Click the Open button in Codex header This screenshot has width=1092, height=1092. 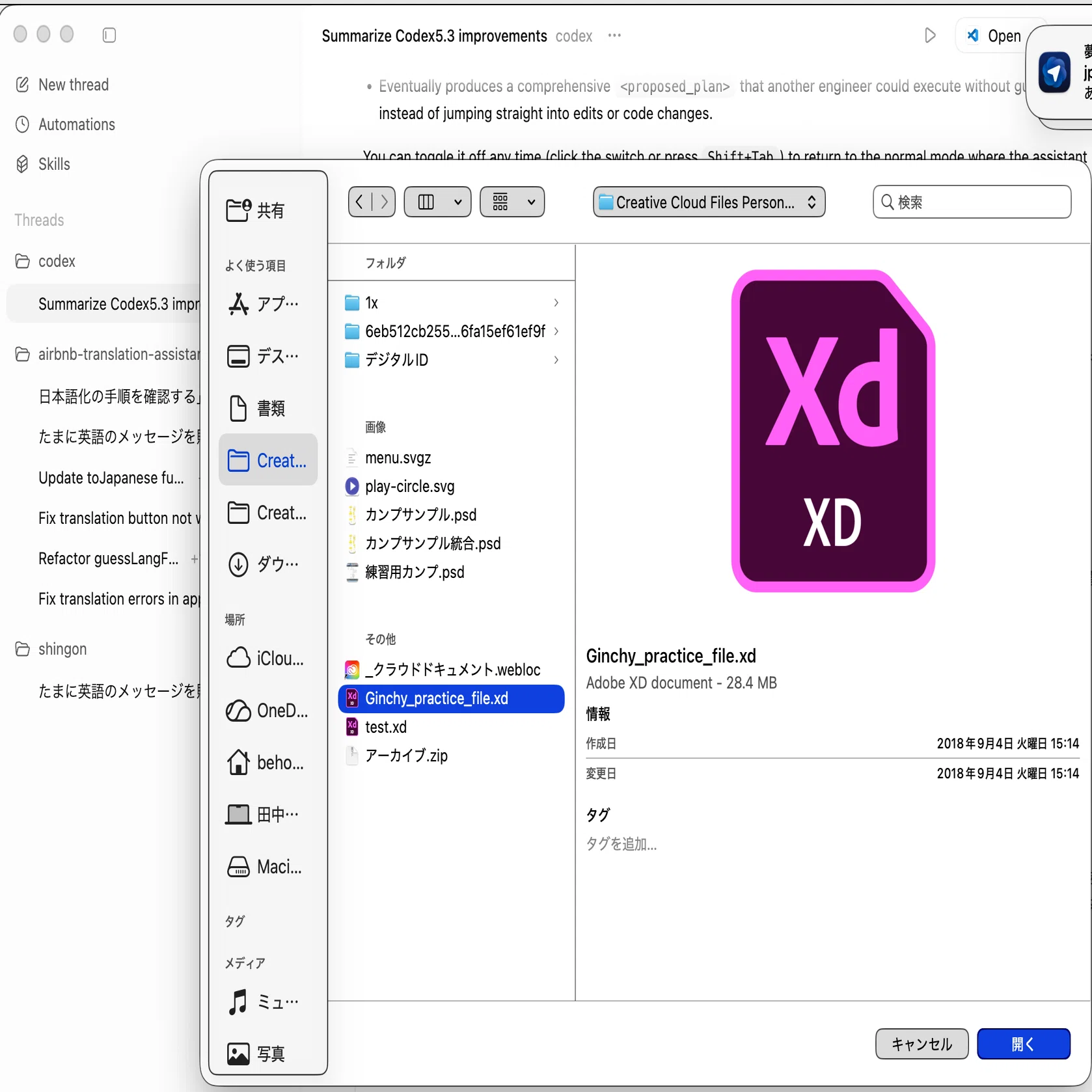(x=994, y=36)
